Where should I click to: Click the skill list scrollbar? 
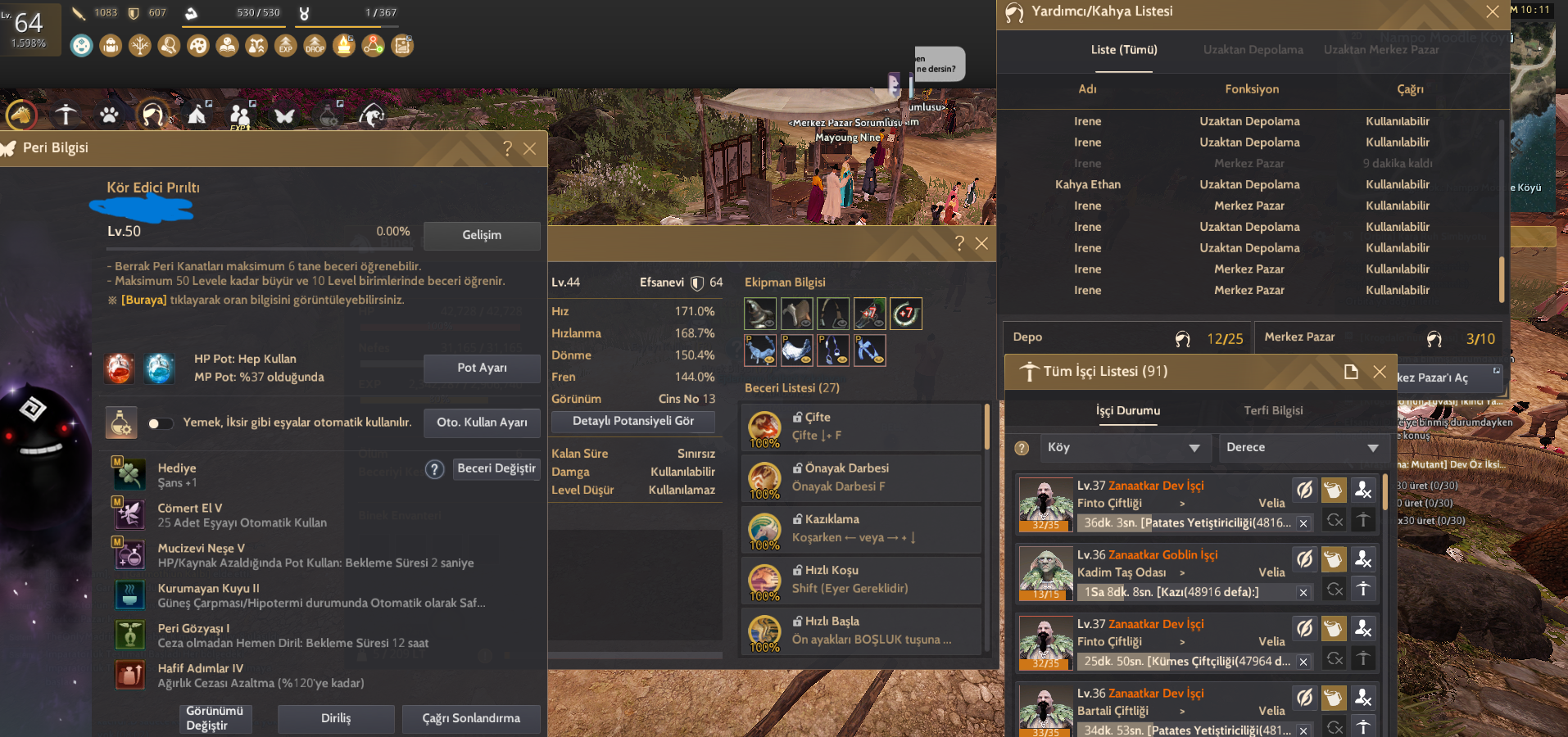(986, 426)
